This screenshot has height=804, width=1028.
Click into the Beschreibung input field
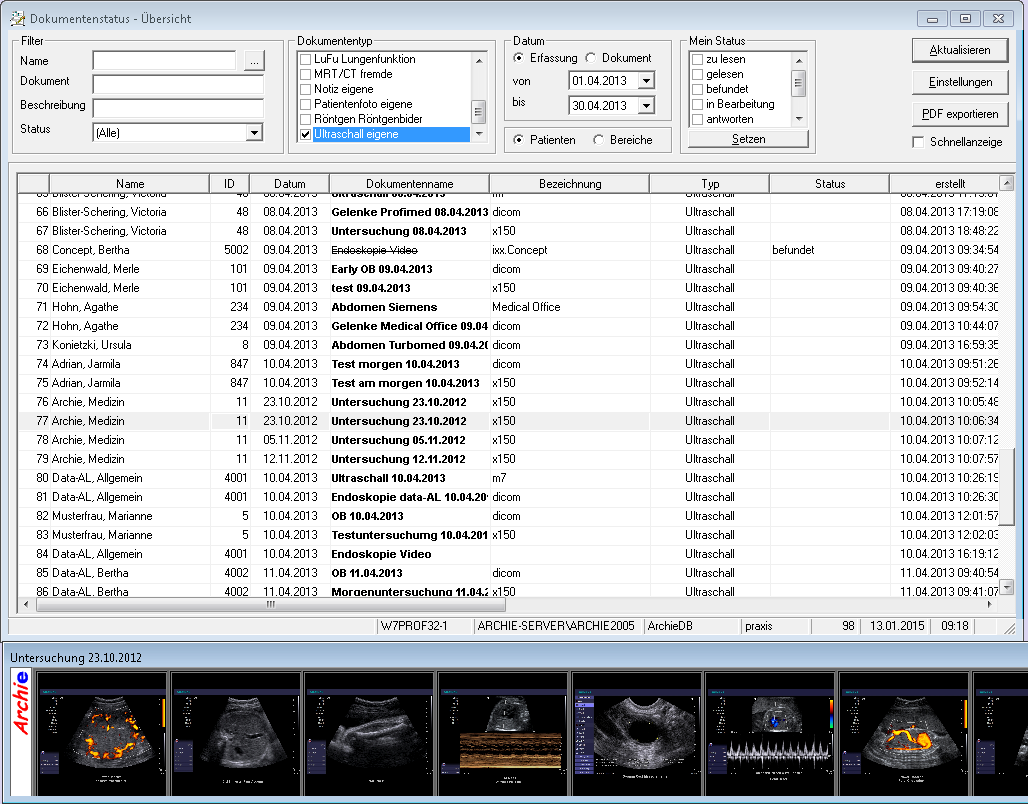pyautogui.click(x=178, y=107)
